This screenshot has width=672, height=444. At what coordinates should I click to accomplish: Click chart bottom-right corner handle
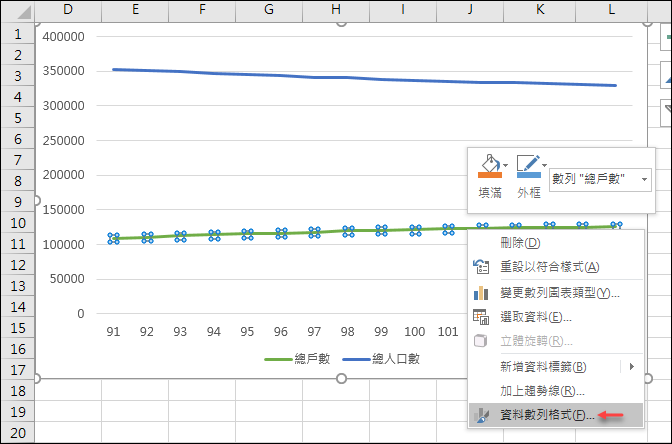click(x=648, y=378)
